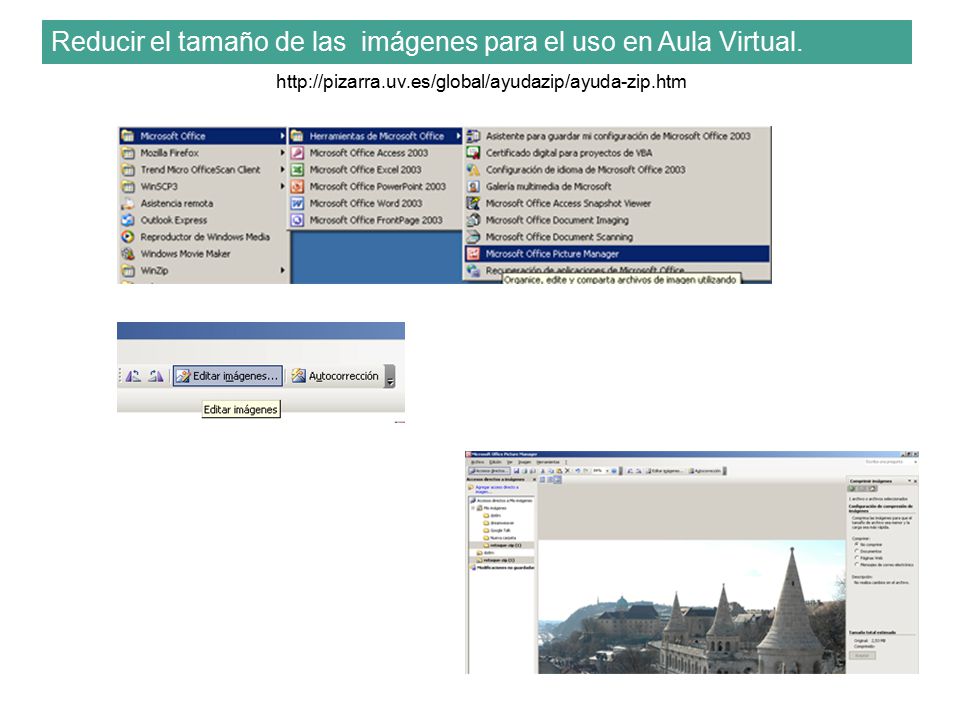Click Agregar acceso directo a imagen link
The height and width of the screenshot is (720, 960).
click(x=497, y=489)
